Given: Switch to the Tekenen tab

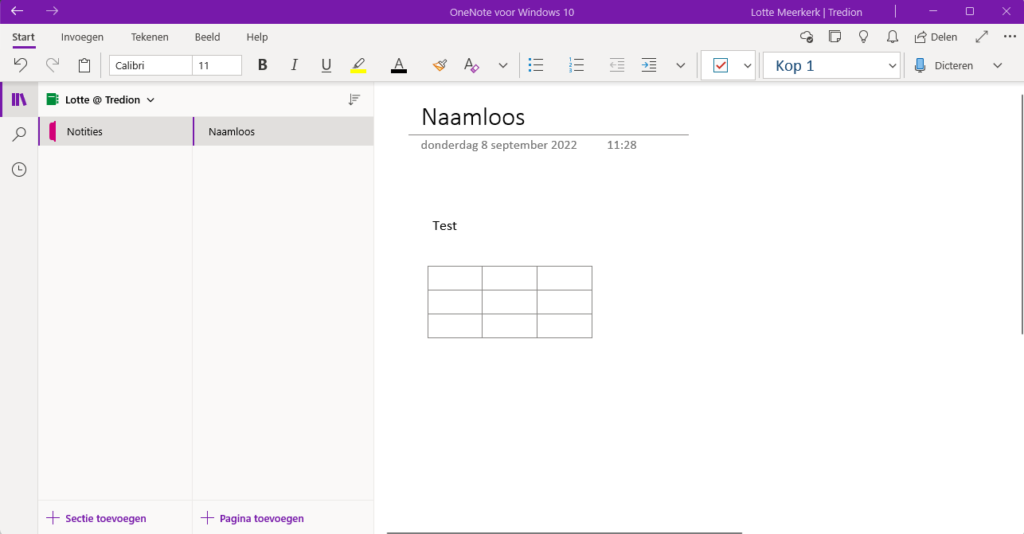Looking at the screenshot, I should (150, 37).
